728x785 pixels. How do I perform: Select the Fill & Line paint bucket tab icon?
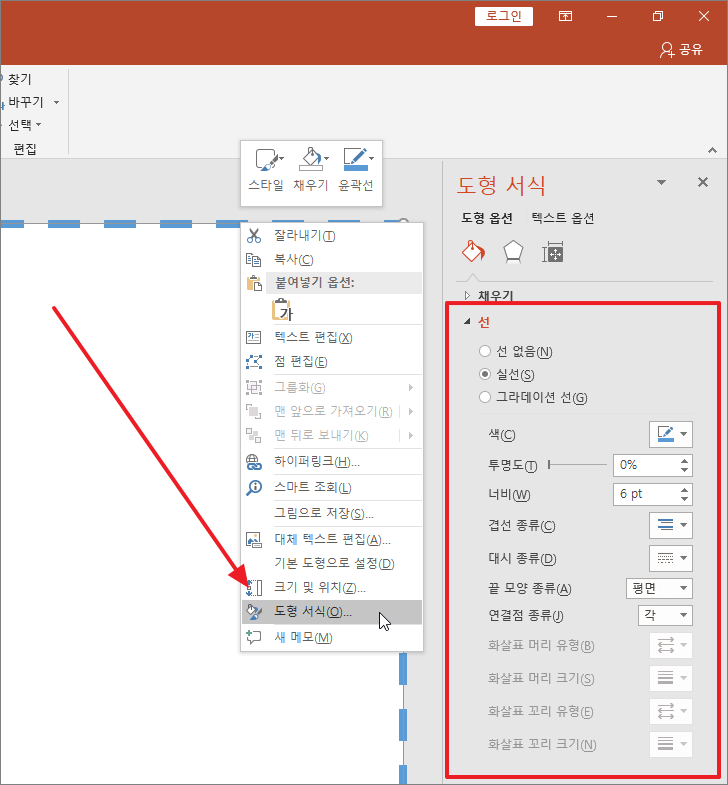(473, 251)
